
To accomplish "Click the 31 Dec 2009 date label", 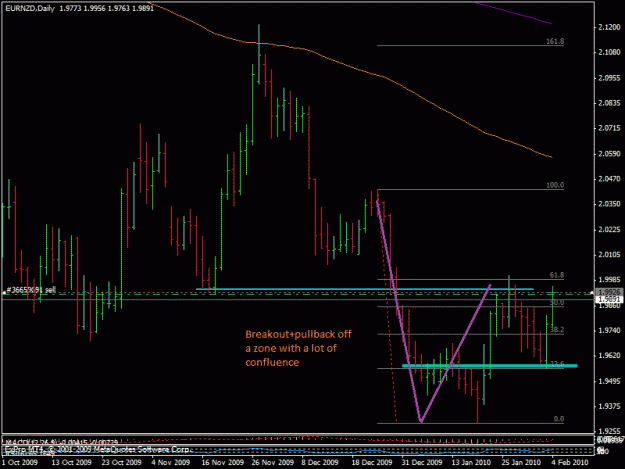I will pyautogui.click(x=422, y=462).
